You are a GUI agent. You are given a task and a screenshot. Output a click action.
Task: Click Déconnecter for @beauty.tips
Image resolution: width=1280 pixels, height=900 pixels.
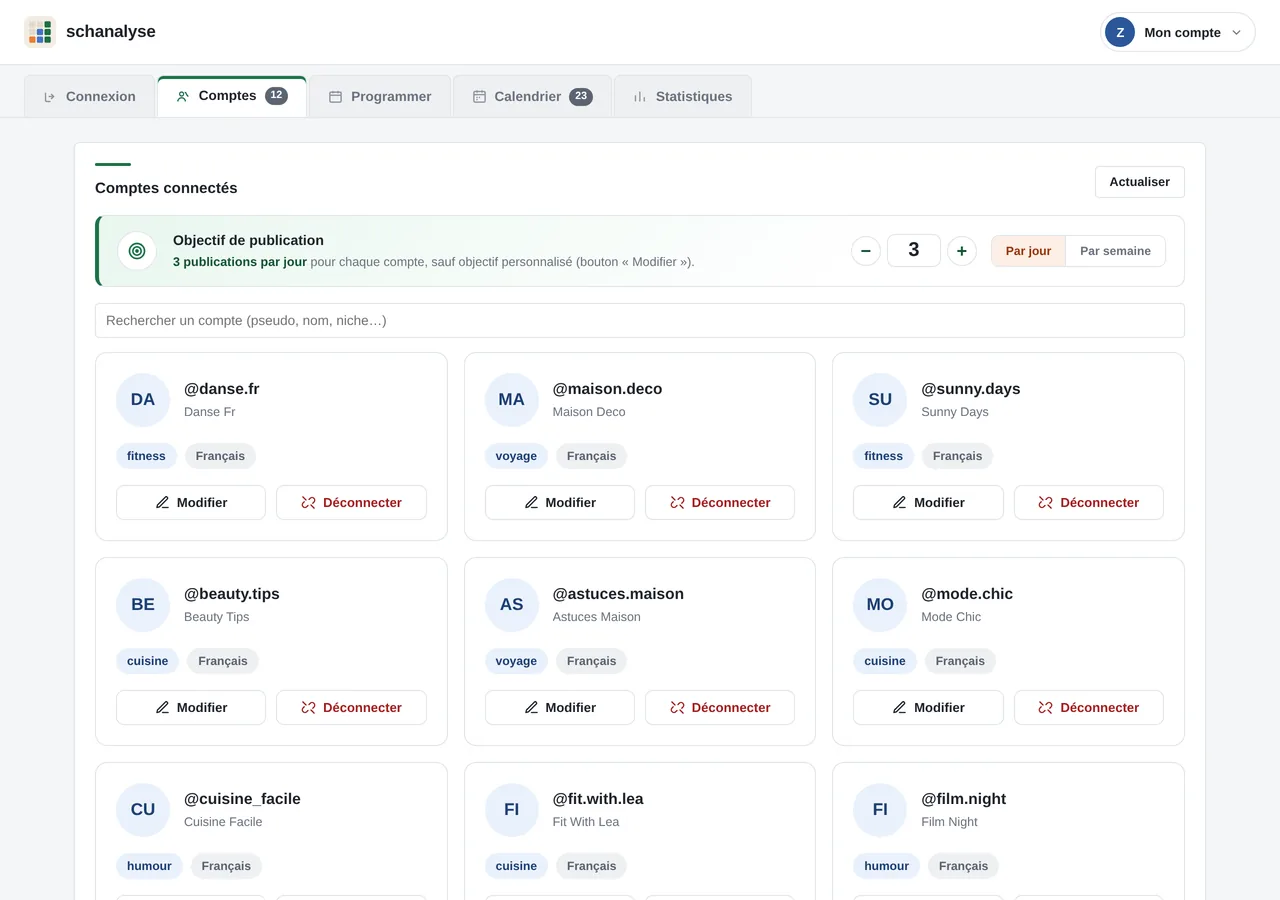[351, 708]
